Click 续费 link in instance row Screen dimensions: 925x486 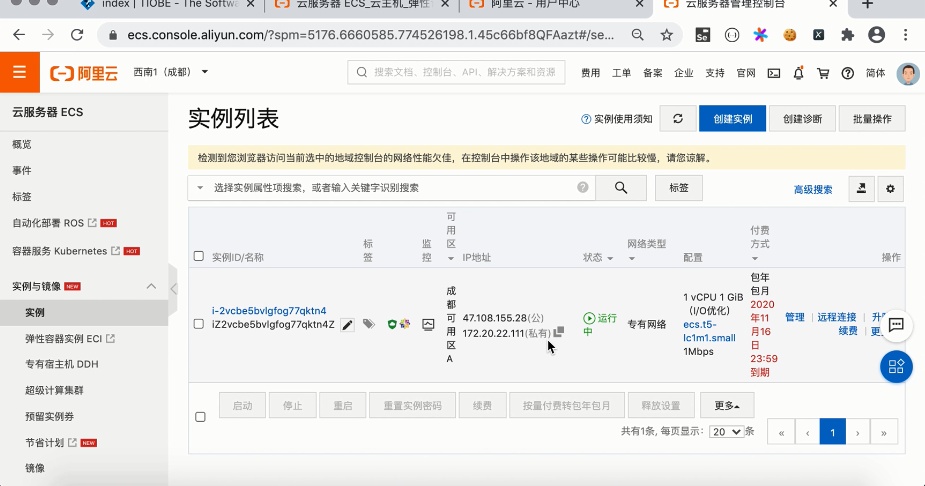(848, 331)
